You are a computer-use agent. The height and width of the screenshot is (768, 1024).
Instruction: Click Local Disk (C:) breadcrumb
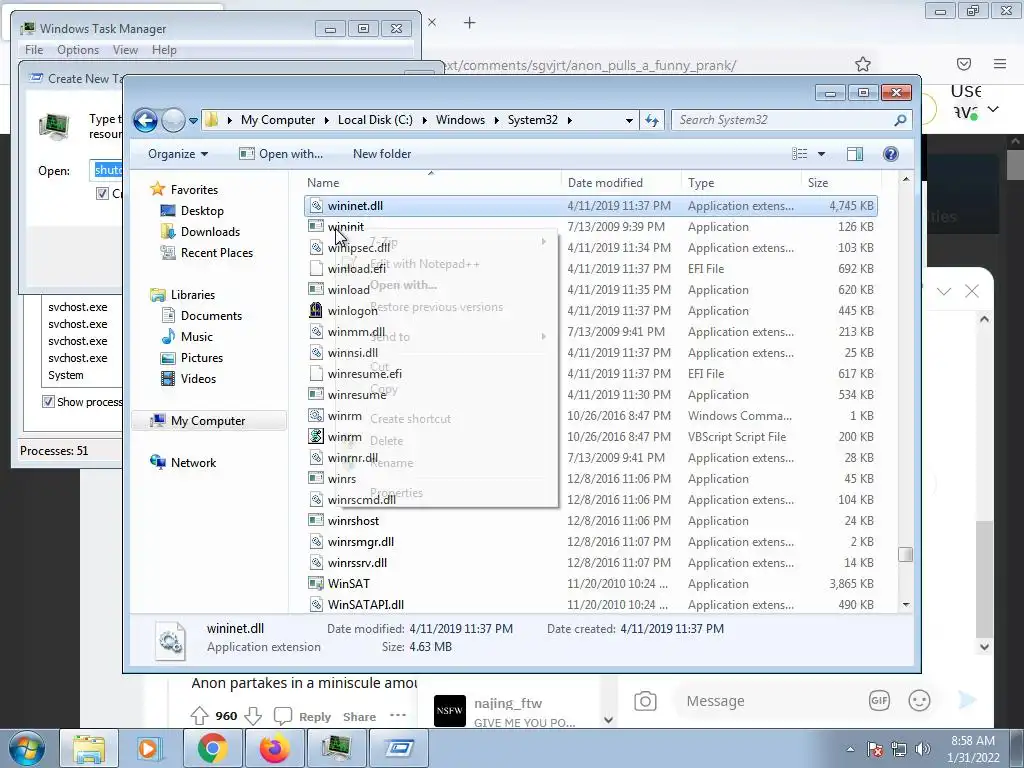click(376, 120)
